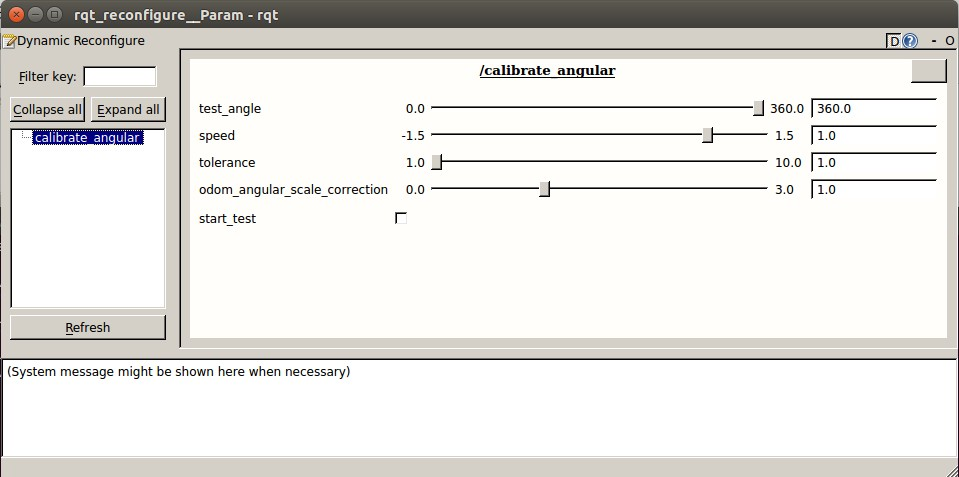Open the plugin help question-mark icon
Viewport: 959px width, 477px height.
tap(910, 41)
